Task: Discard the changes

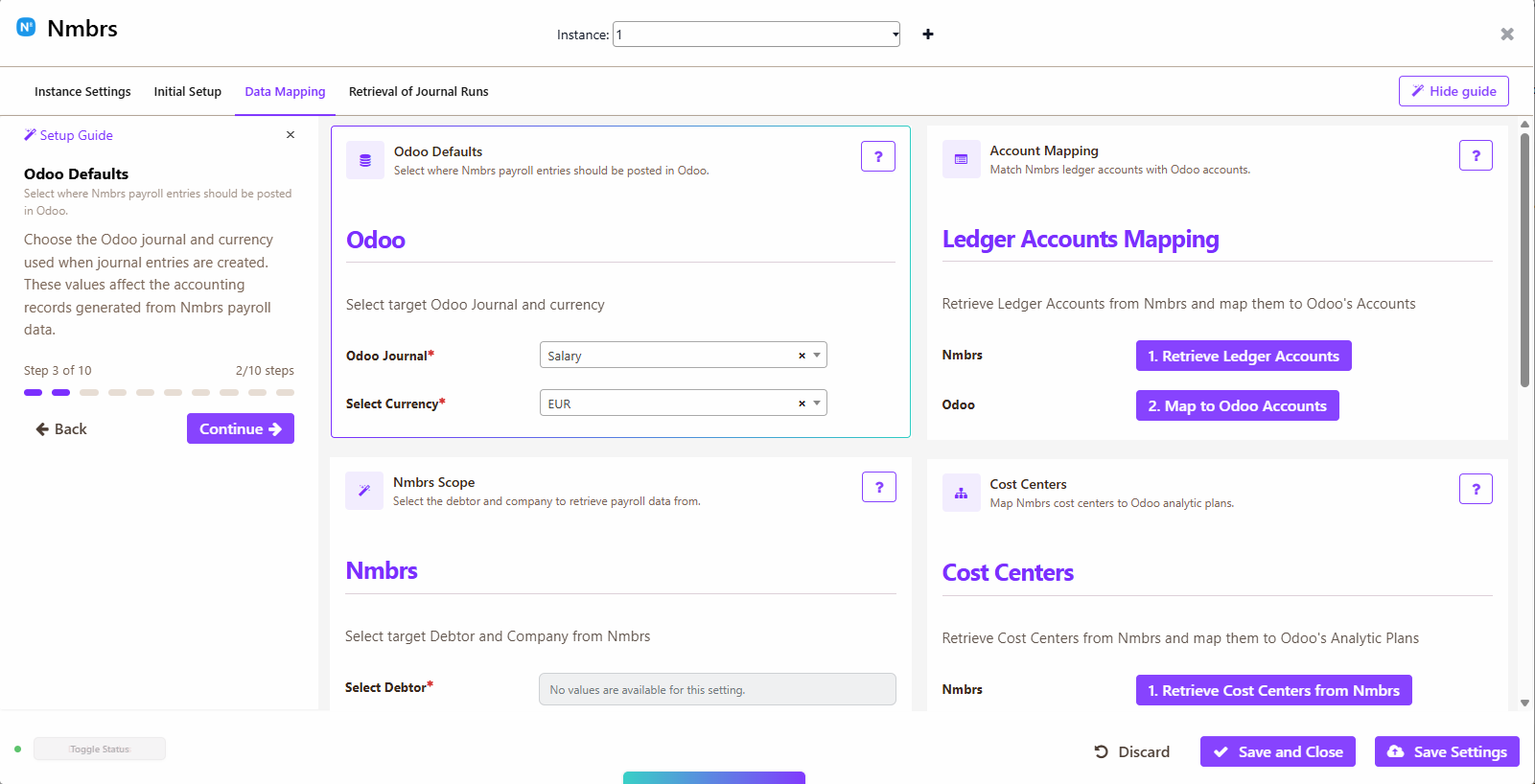Action: 1132,752
